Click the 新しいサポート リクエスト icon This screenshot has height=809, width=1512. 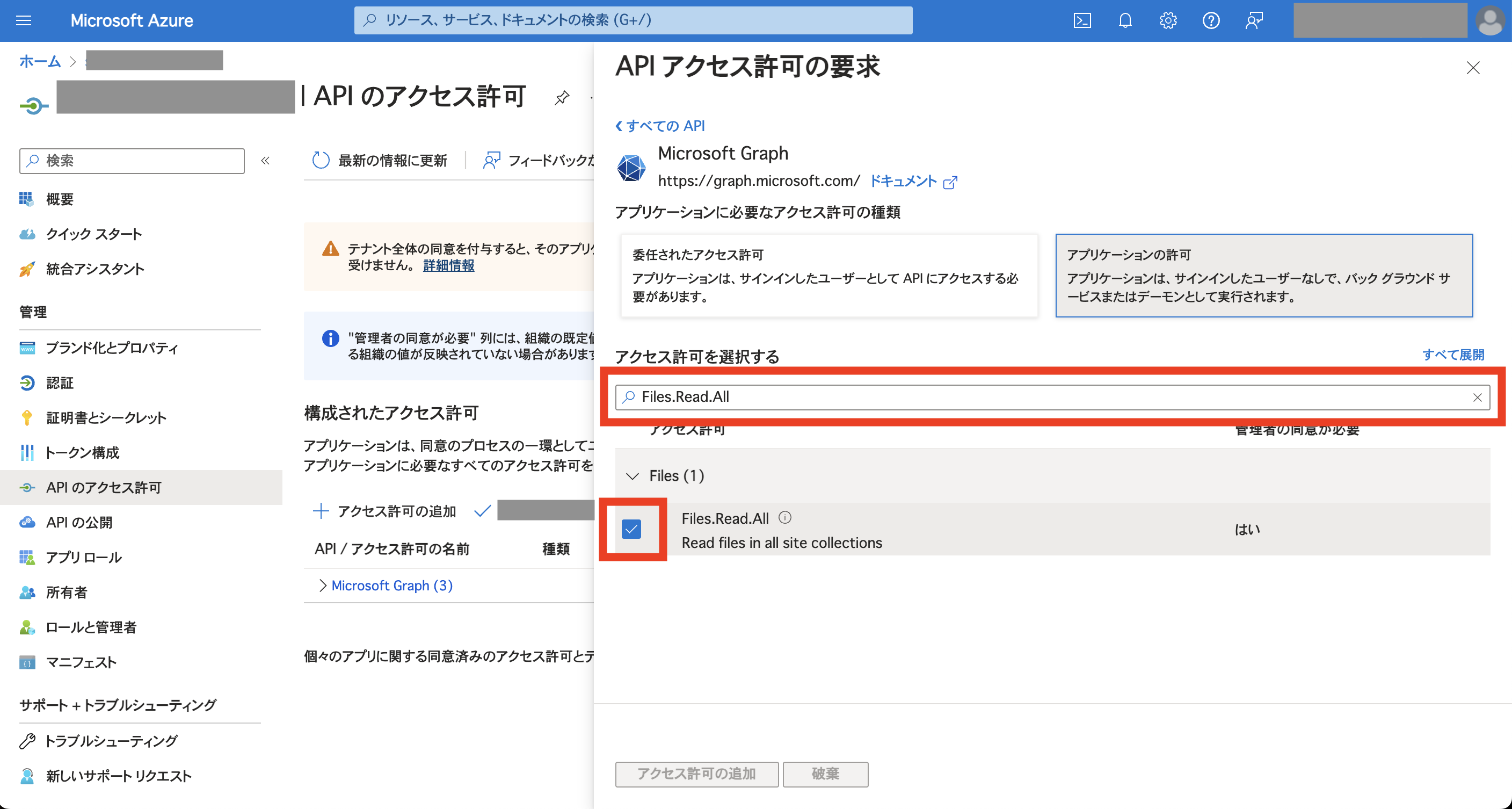click(27, 776)
